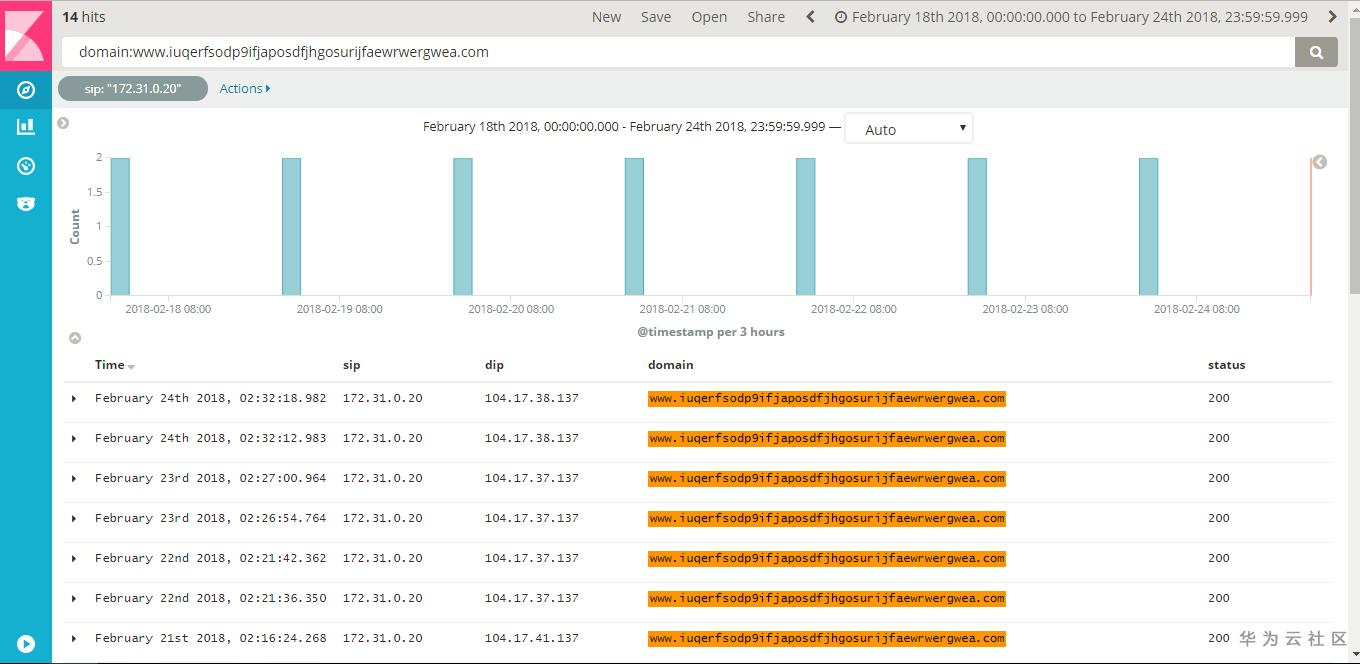Expand row February 22nd 02:21:36.350
This screenshot has height=664, width=1360.
tap(74, 599)
